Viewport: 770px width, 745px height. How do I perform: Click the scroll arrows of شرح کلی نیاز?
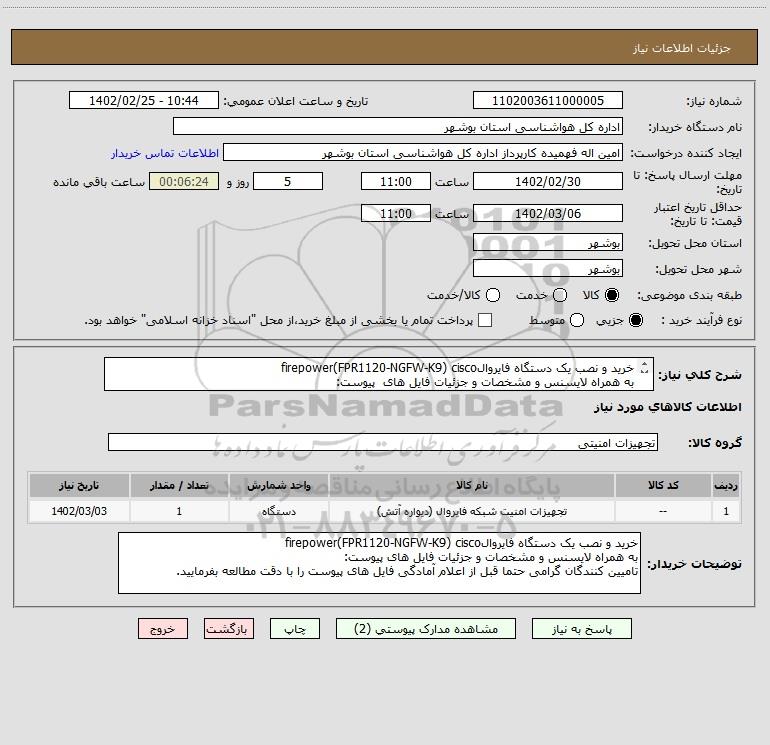[645, 368]
